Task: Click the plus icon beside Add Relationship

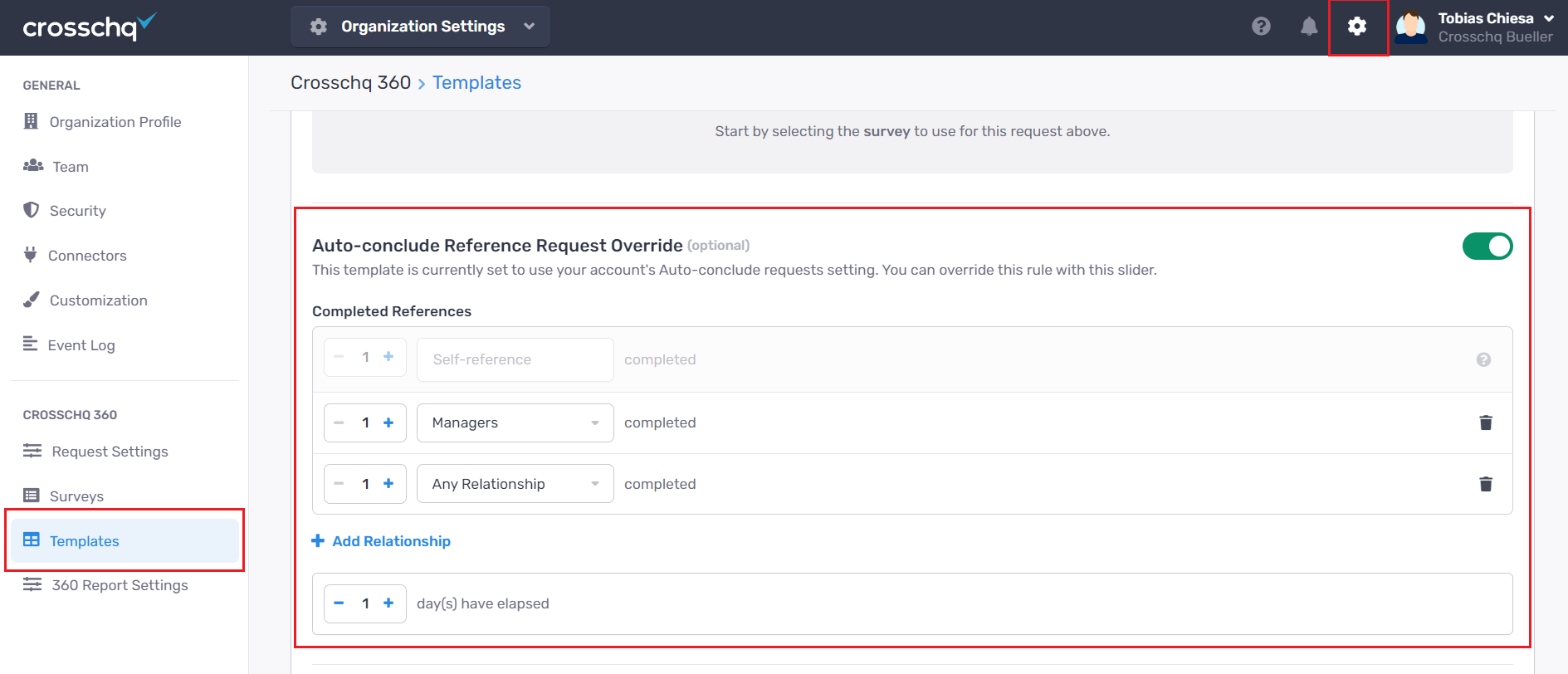Action: 318,541
